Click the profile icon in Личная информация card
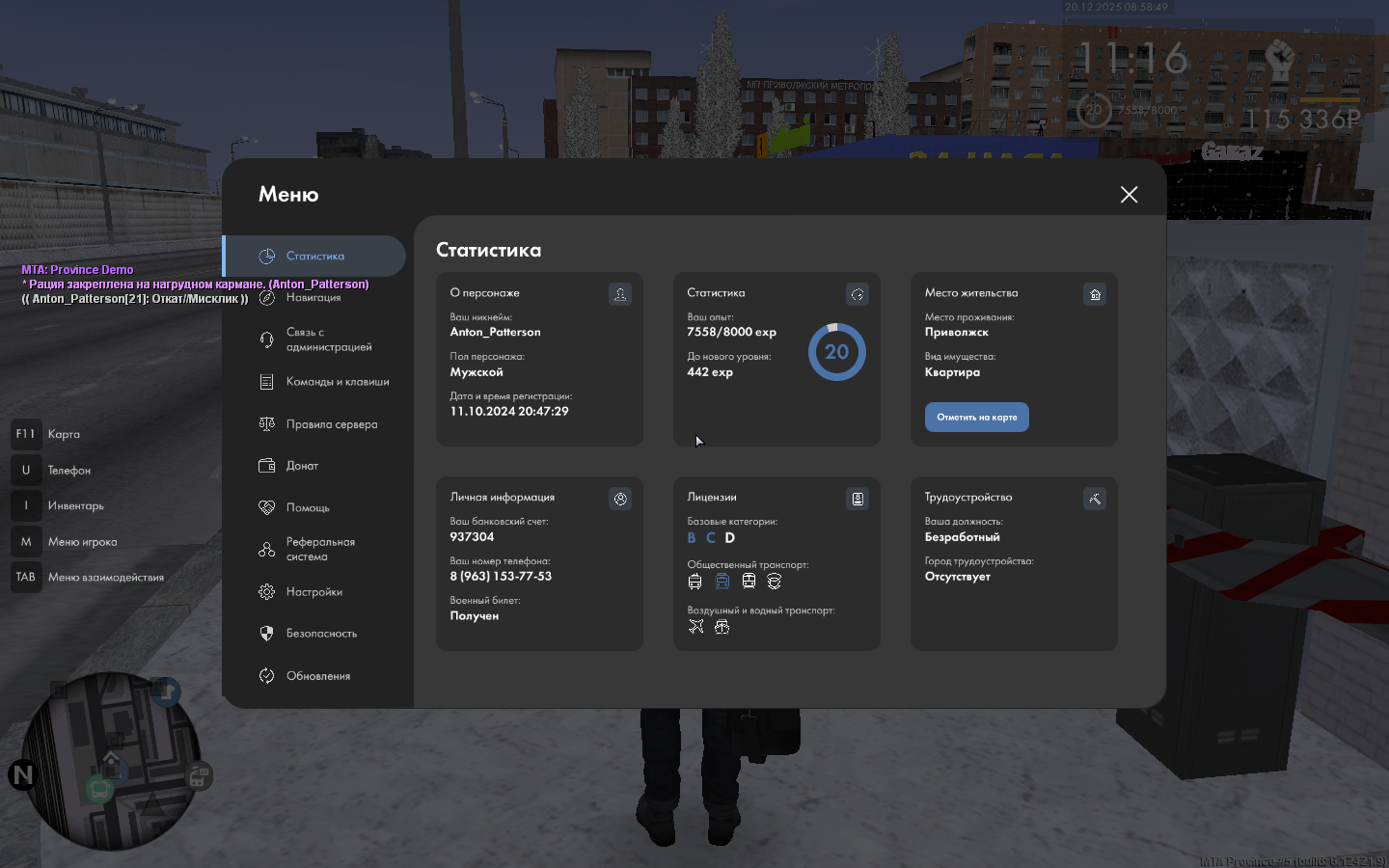The image size is (1389, 868). 620,499
